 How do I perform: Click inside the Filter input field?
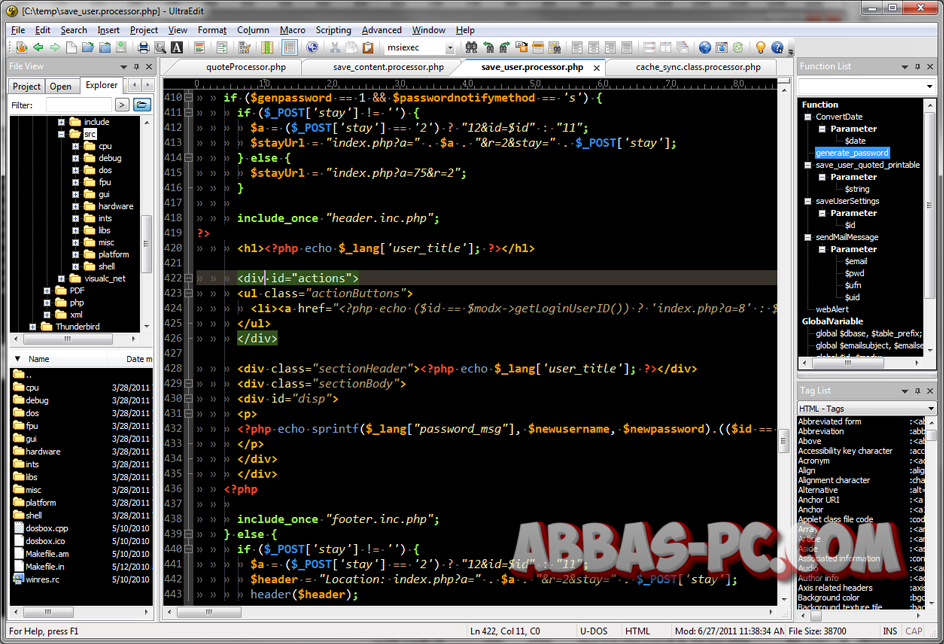coord(80,104)
